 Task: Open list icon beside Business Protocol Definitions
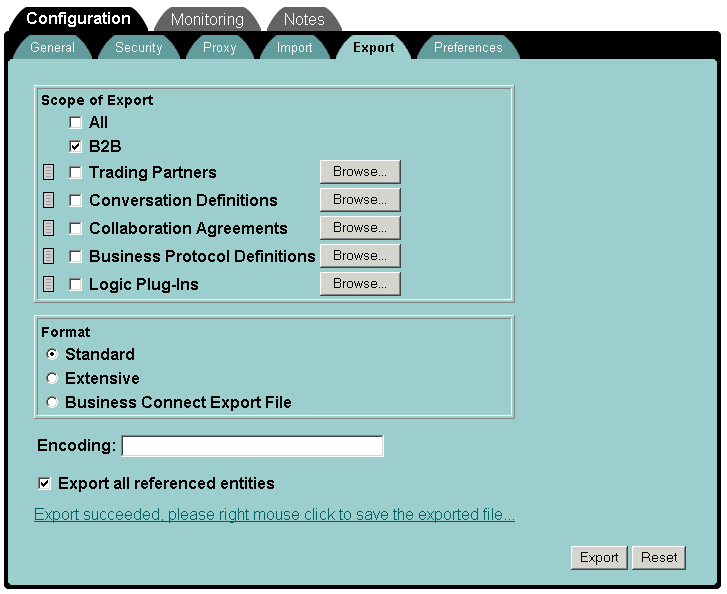[48, 256]
